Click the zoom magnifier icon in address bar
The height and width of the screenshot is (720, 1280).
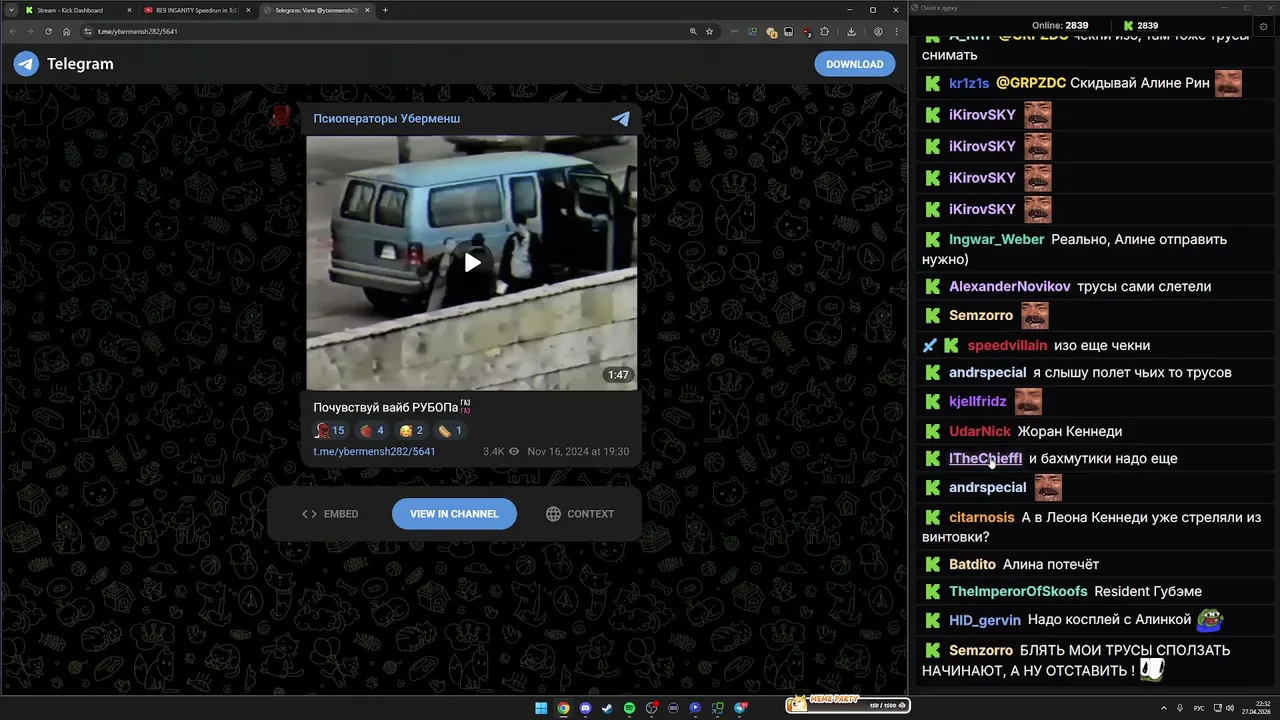coord(693,31)
